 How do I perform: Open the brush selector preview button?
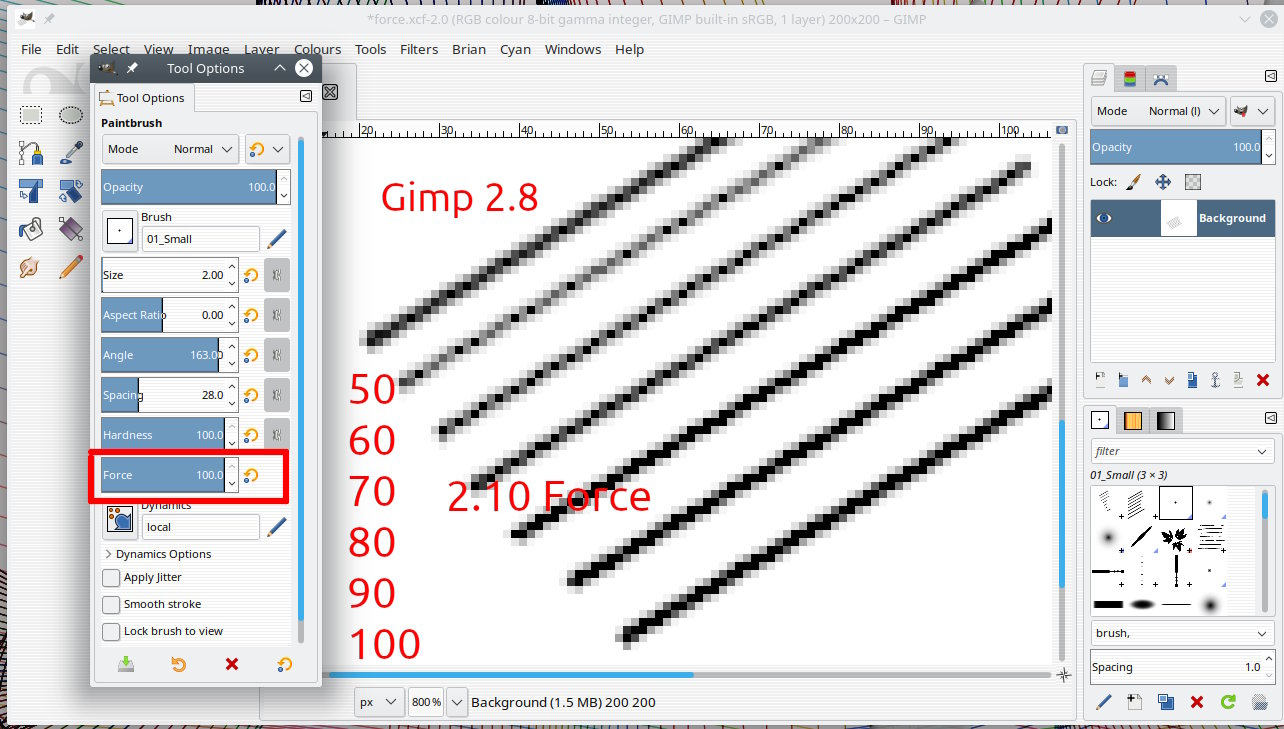coord(120,230)
